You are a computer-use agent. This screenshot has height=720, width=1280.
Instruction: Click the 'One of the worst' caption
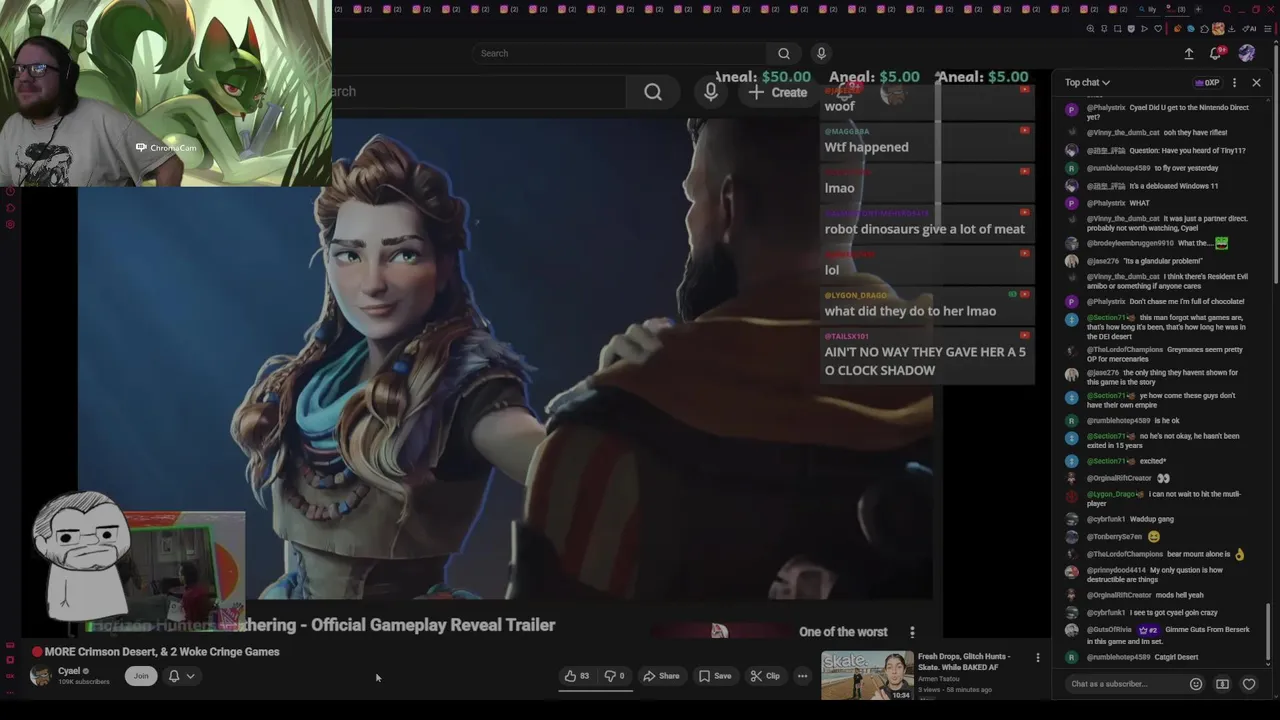tap(843, 632)
